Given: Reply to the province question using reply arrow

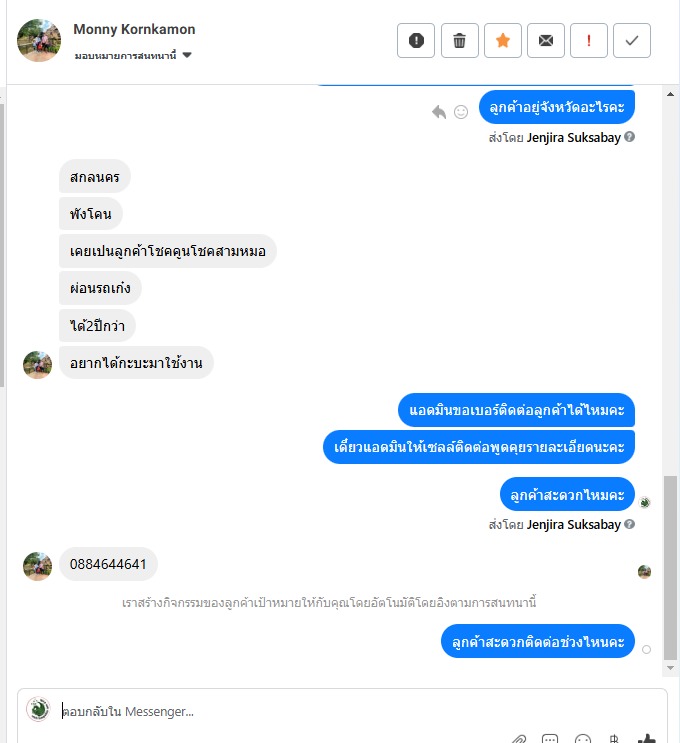Looking at the screenshot, I should point(439,112).
